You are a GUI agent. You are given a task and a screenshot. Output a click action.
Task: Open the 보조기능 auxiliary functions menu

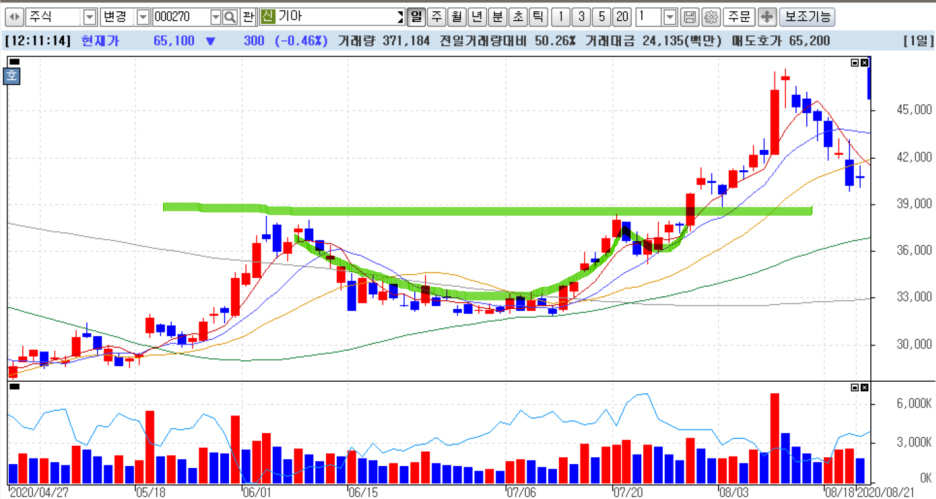click(x=806, y=17)
